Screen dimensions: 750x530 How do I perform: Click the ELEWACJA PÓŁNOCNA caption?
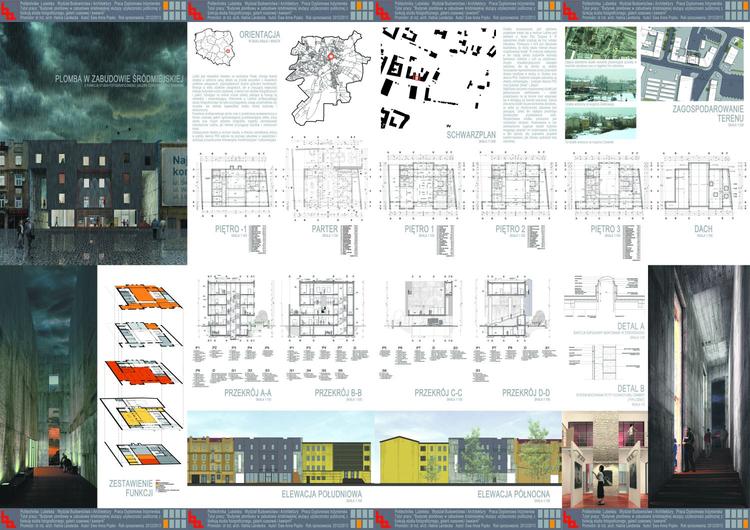point(514,494)
